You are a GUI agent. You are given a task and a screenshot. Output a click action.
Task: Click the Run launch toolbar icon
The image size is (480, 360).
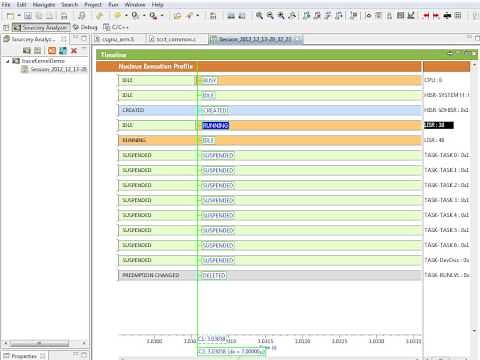(135, 15)
